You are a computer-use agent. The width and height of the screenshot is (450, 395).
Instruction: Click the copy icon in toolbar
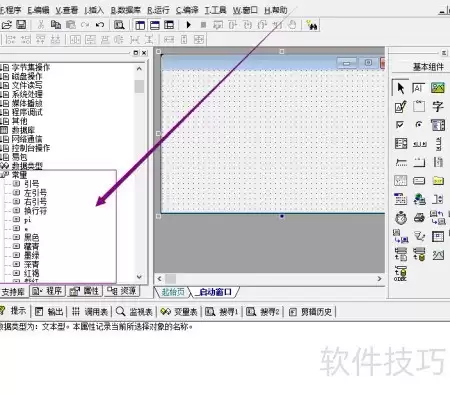click(x=55, y=25)
